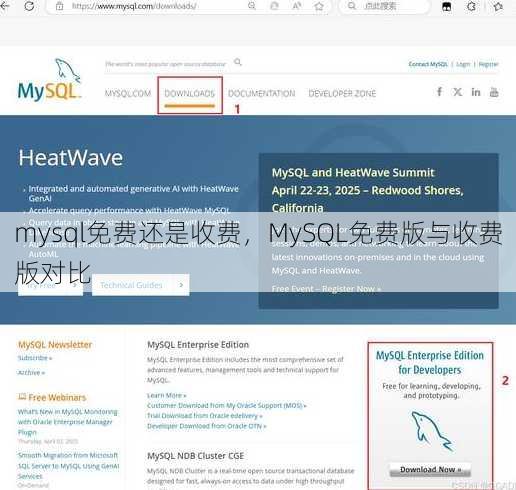This screenshot has height=490, width=516.
Task: Reload the page with the refresh icon
Action: click(x=29, y=6)
